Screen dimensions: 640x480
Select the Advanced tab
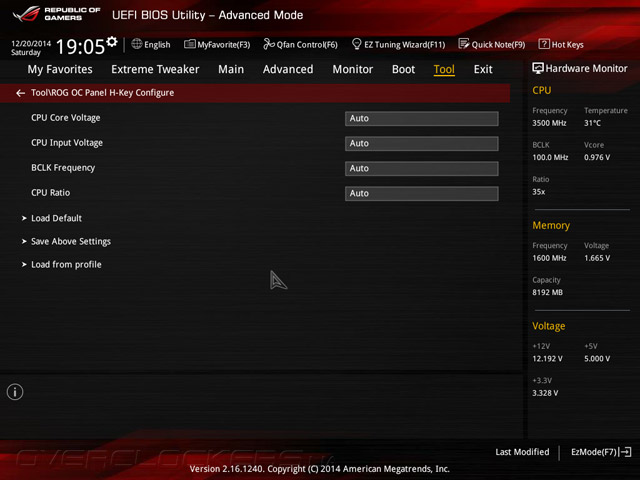coord(288,69)
